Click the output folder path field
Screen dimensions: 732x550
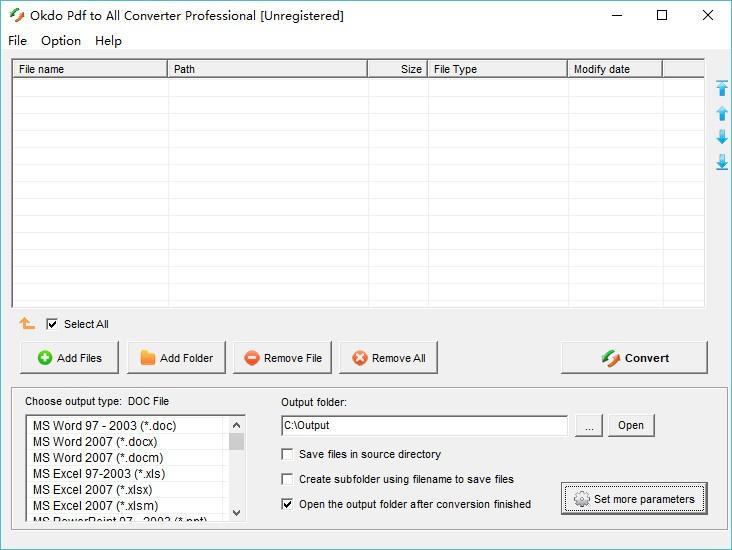[425, 425]
